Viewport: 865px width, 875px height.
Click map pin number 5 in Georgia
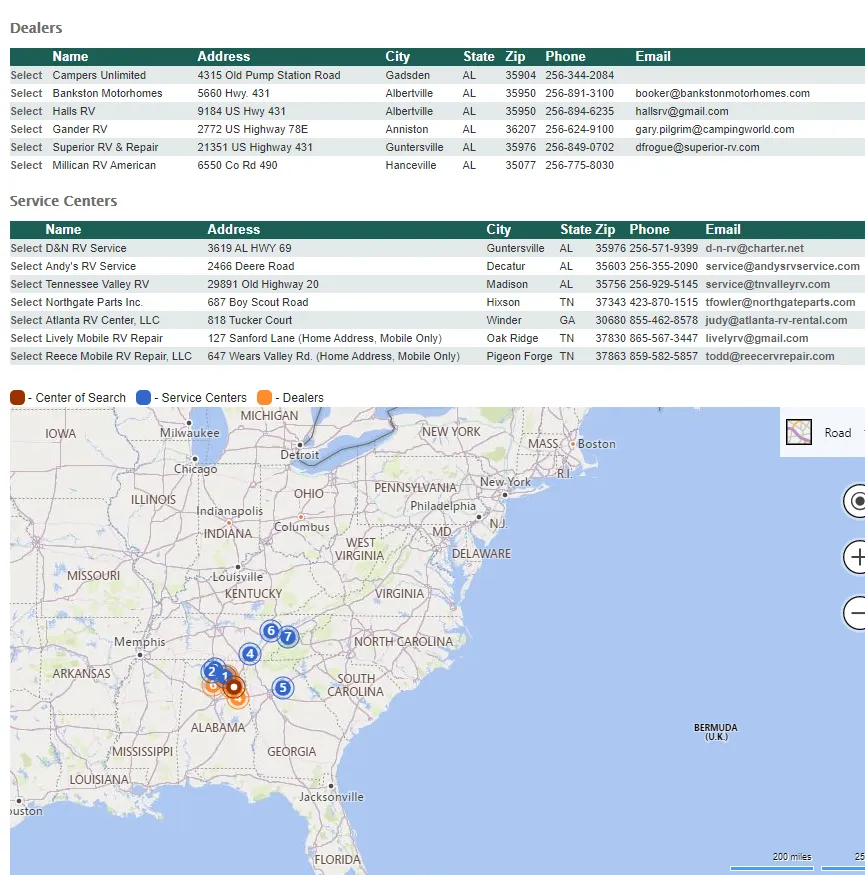tap(283, 687)
